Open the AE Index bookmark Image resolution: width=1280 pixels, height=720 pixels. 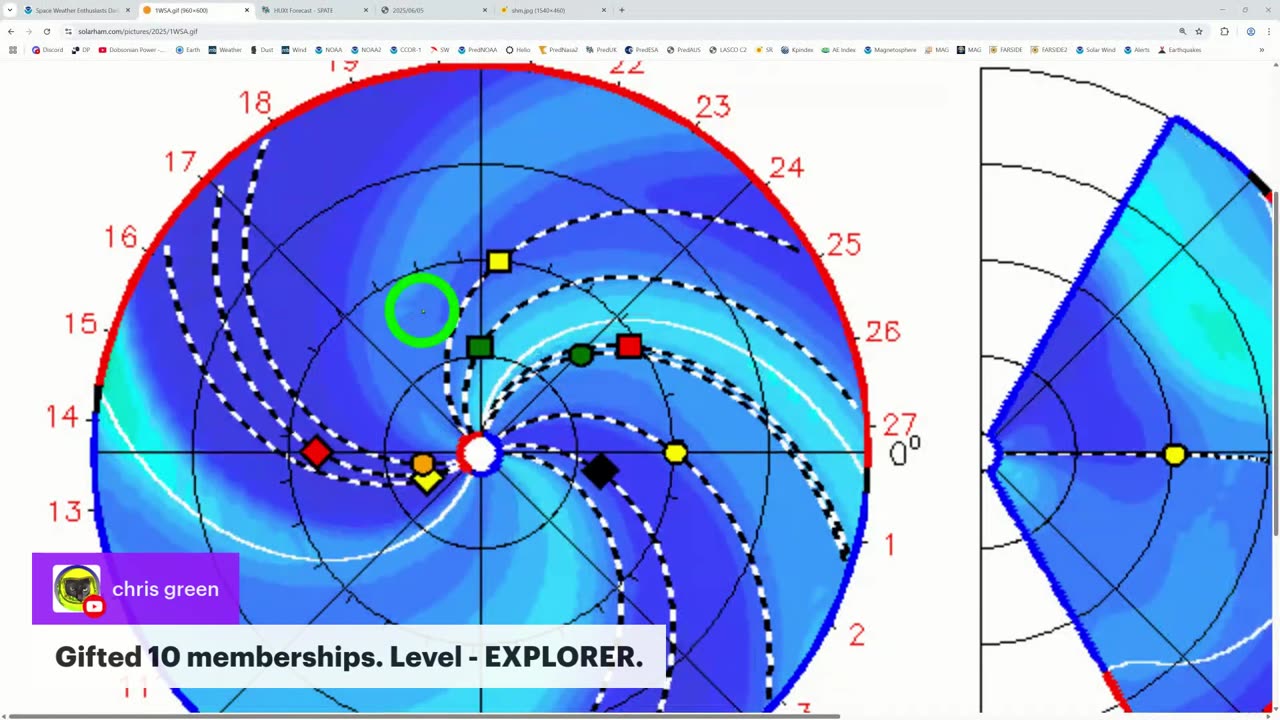[x=838, y=49]
